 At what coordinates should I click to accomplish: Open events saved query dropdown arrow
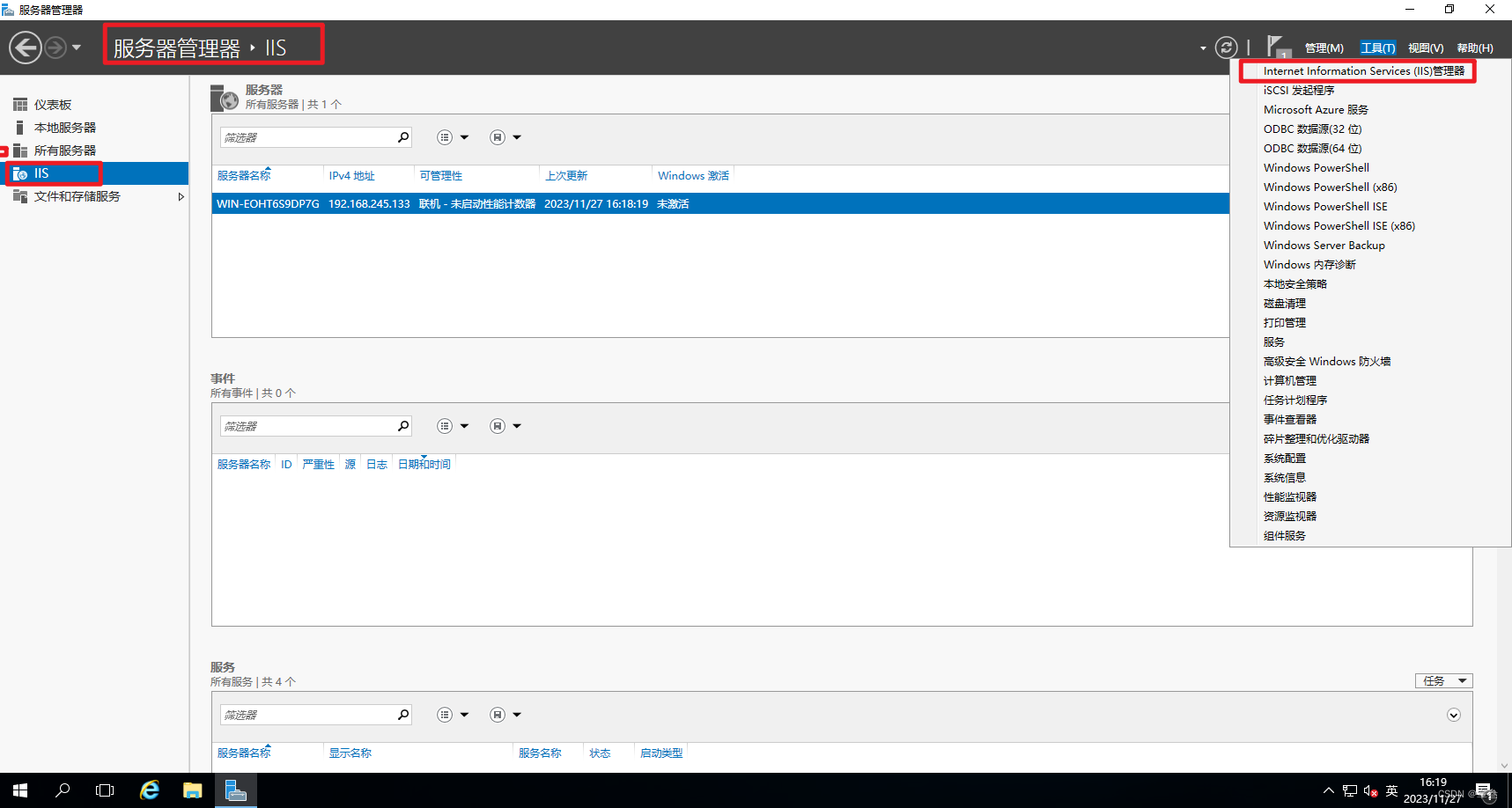(x=517, y=426)
